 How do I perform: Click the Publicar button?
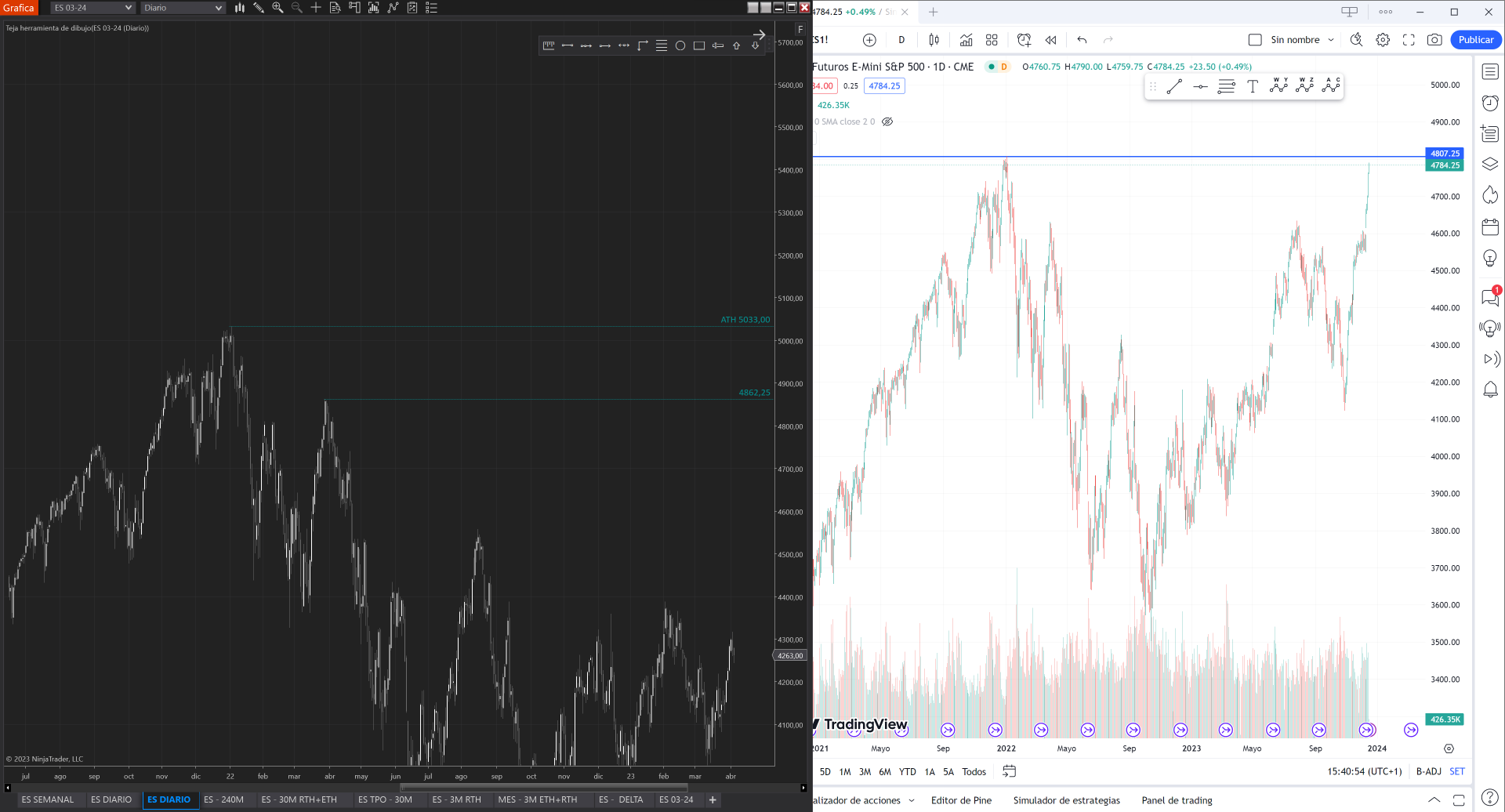1475,40
